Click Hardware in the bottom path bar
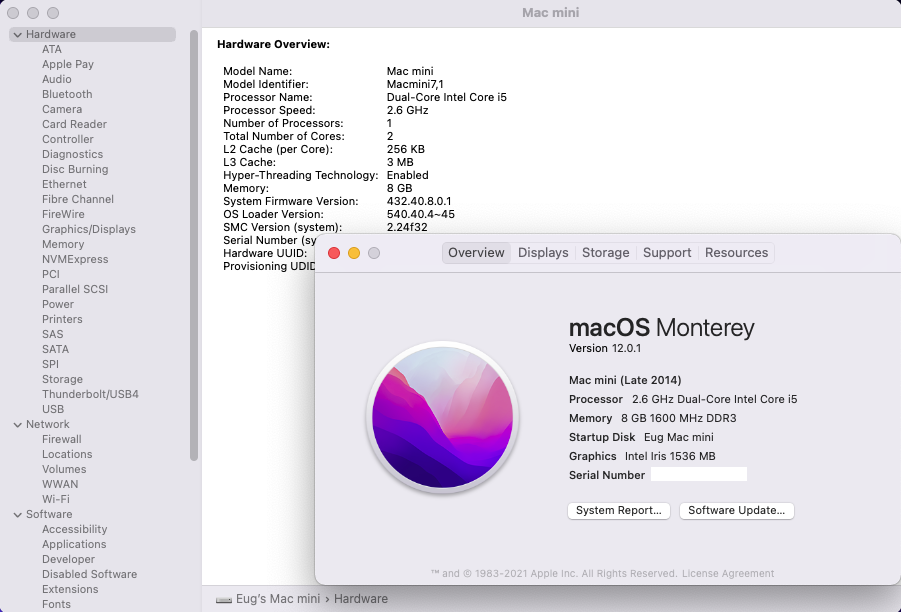This screenshot has height=612, width=901. 361,599
